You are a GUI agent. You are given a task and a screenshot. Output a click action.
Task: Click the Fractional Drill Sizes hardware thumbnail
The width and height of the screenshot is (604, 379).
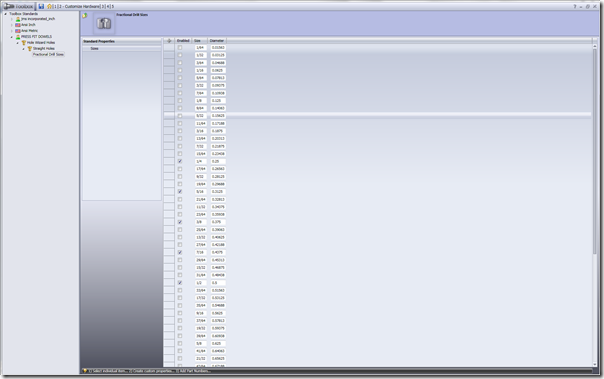[x=104, y=23]
